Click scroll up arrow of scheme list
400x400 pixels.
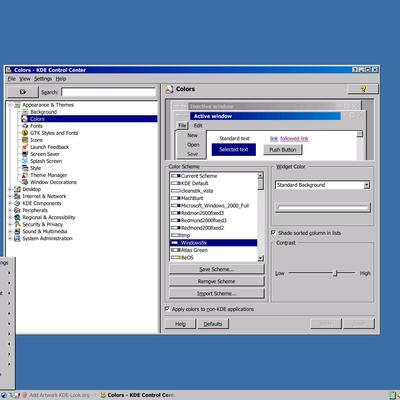[x=260, y=175]
